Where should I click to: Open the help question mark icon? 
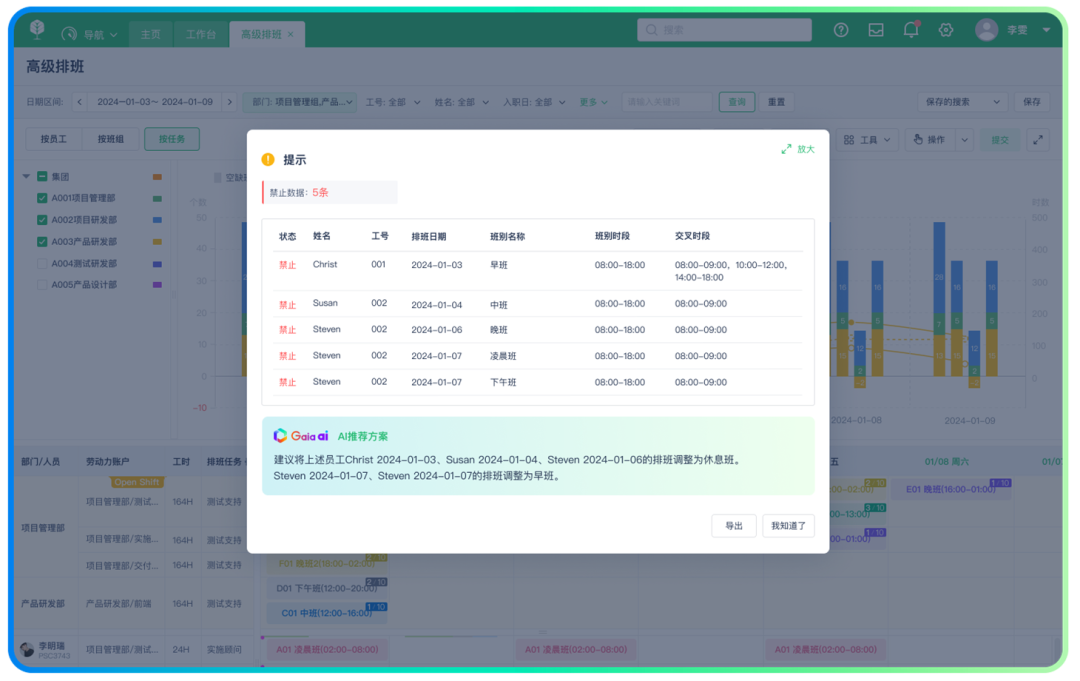tap(841, 30)
